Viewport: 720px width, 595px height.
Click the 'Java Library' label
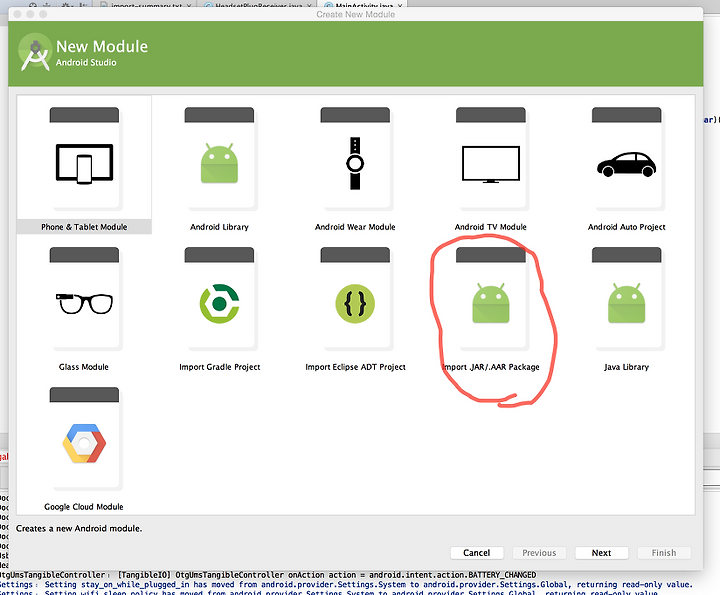[x=626, y=367]
